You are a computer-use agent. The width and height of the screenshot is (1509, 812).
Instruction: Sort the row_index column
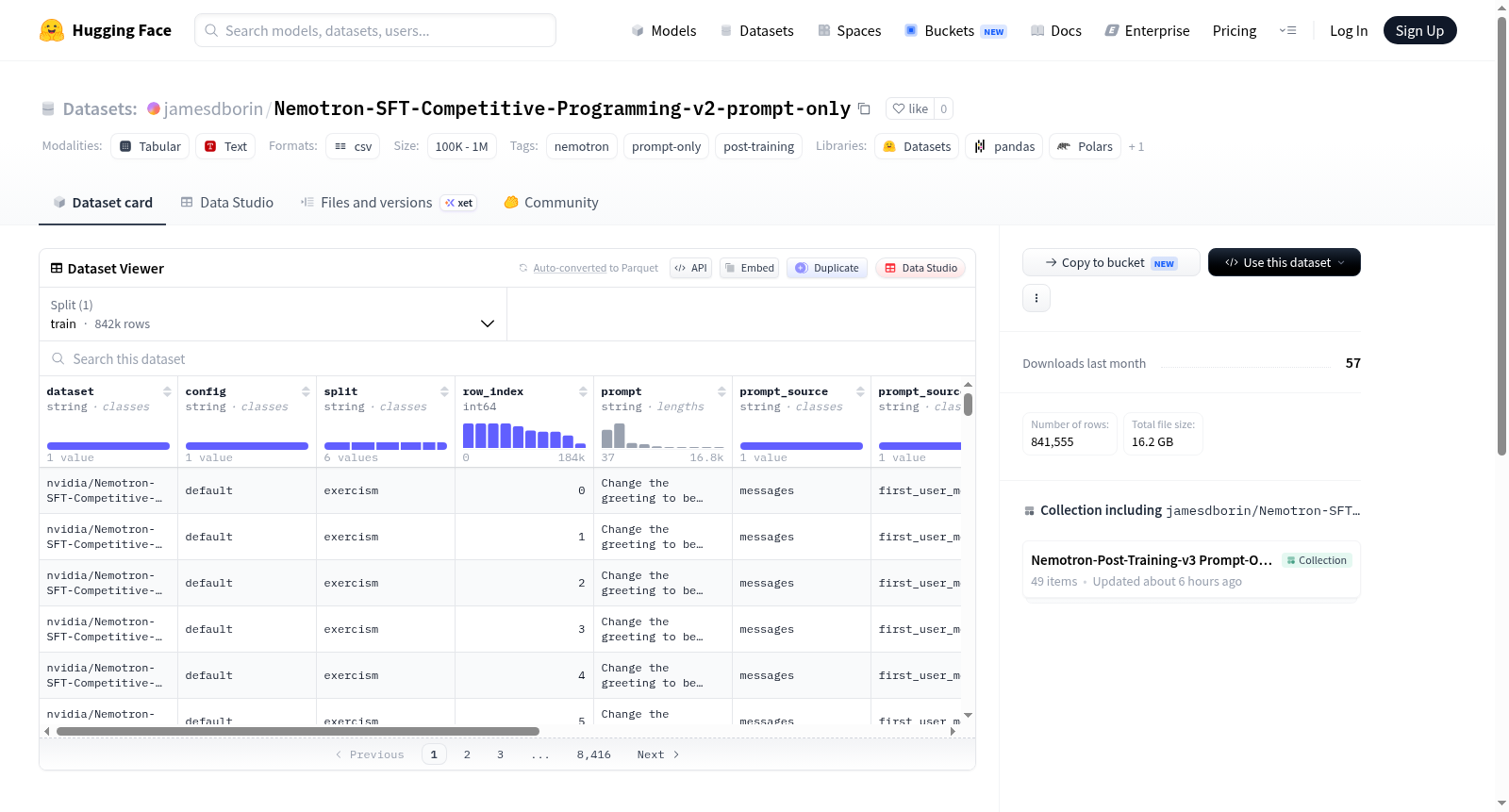[583, 391]
